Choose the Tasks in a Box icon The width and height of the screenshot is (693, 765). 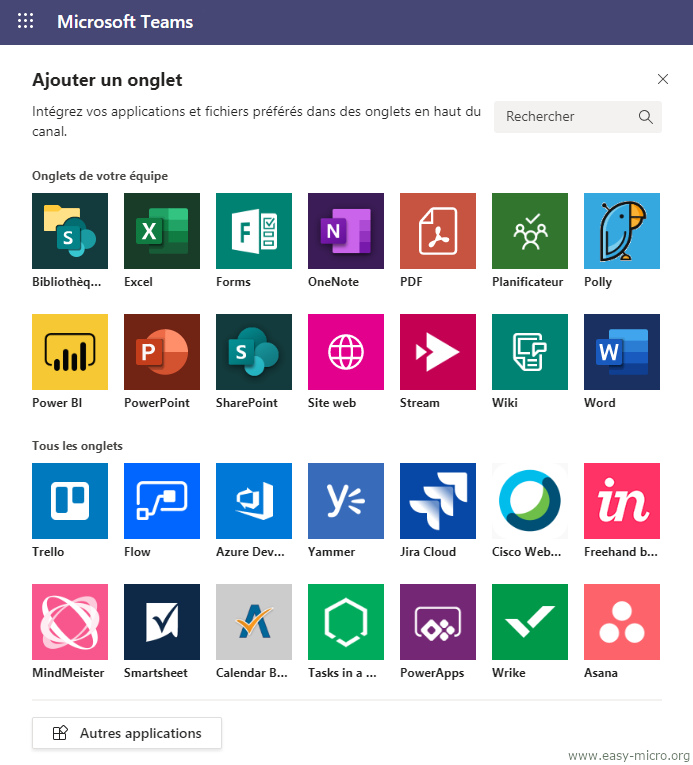click(346, 622)
